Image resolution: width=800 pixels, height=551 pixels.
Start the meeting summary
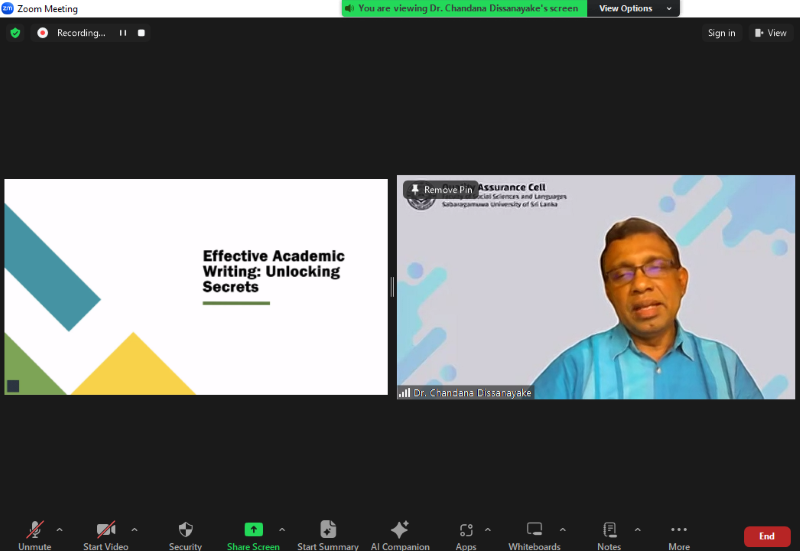coord(328,531)
